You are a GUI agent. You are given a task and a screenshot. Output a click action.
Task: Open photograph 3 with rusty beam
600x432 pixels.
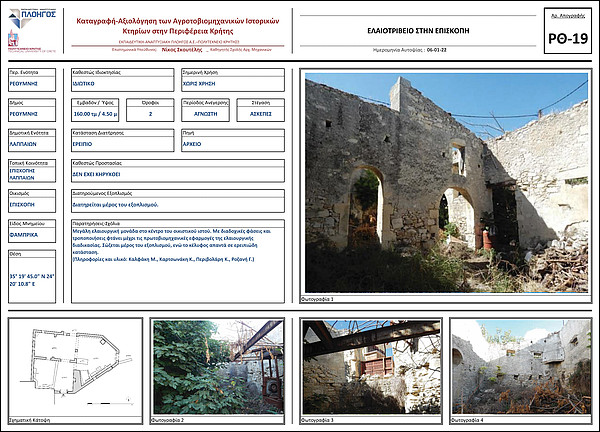coord(371,367)
